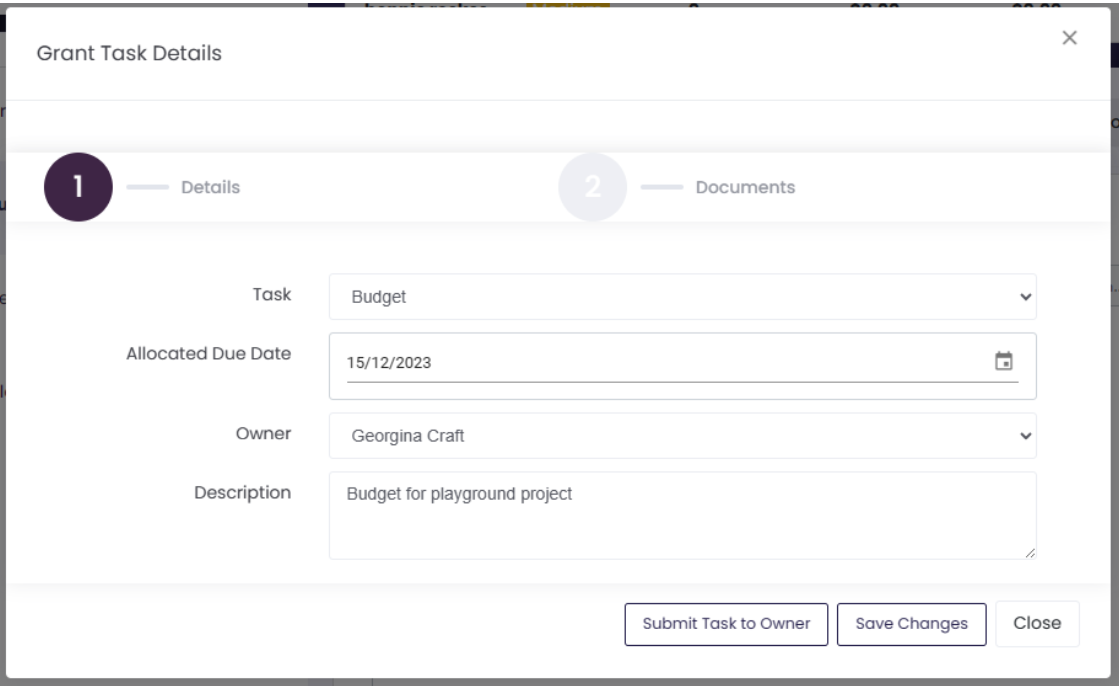The width and height of the screenshot is (1119, 686).
Task: Open the Task dropdown showing Budget
Action: point(682,296)
